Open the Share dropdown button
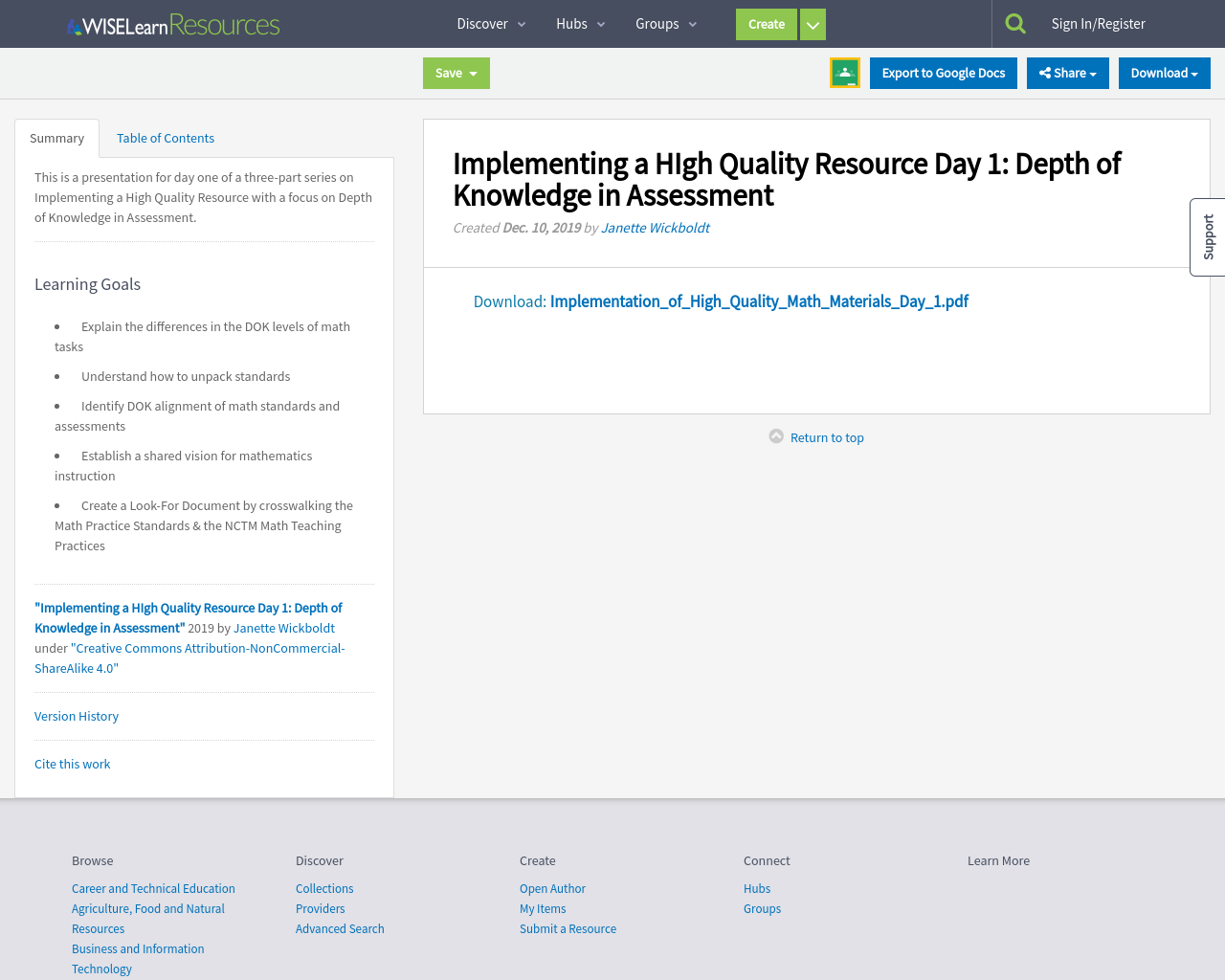 coord(1067,74)
